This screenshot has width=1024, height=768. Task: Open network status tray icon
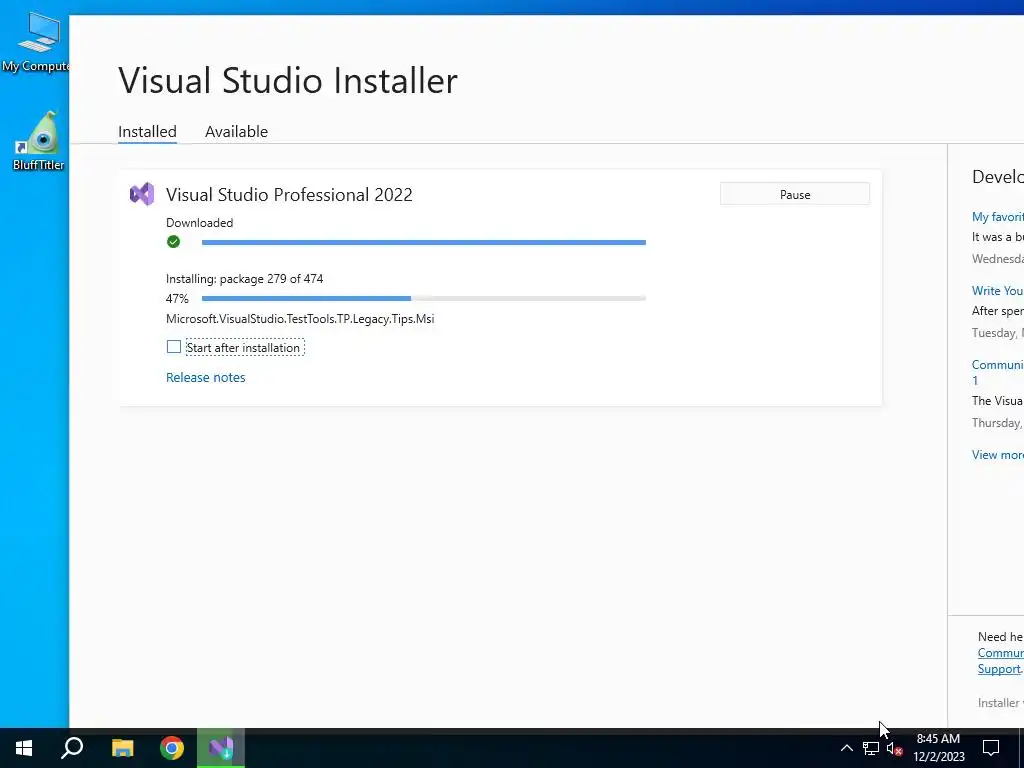click(871, 748)
